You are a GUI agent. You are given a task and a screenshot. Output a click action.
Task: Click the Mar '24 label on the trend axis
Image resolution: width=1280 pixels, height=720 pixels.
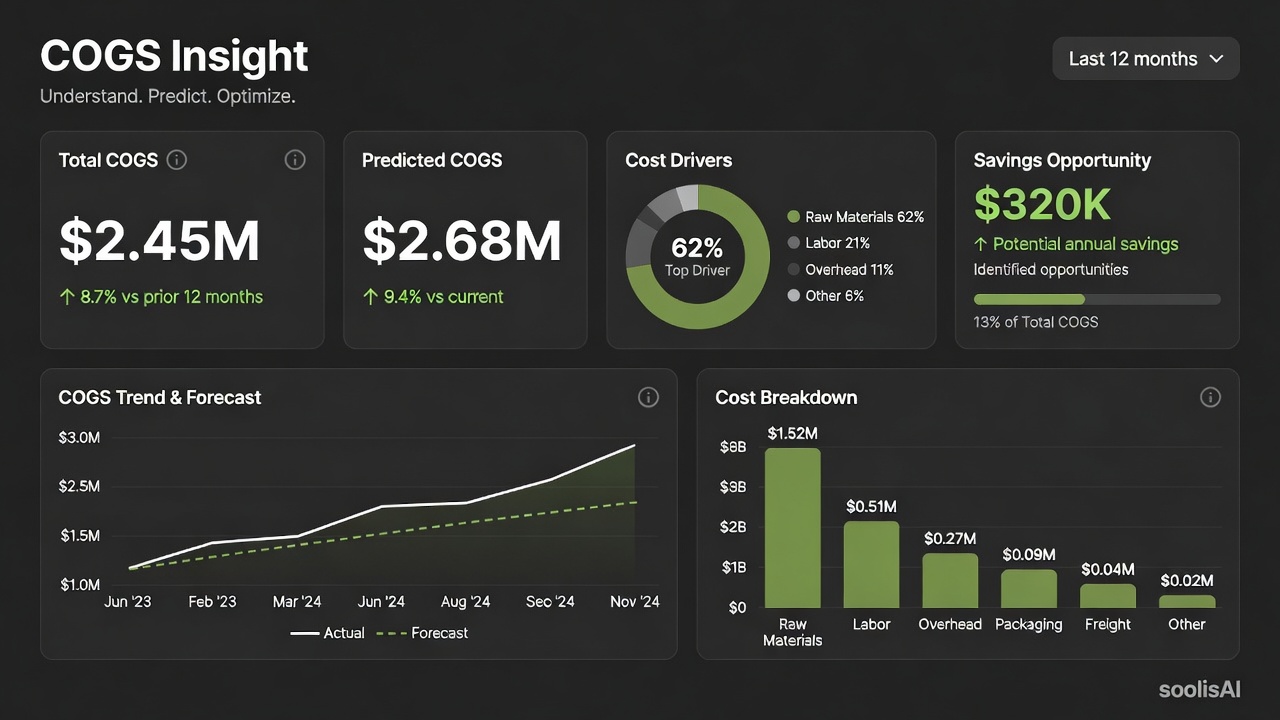coord(297,602)
